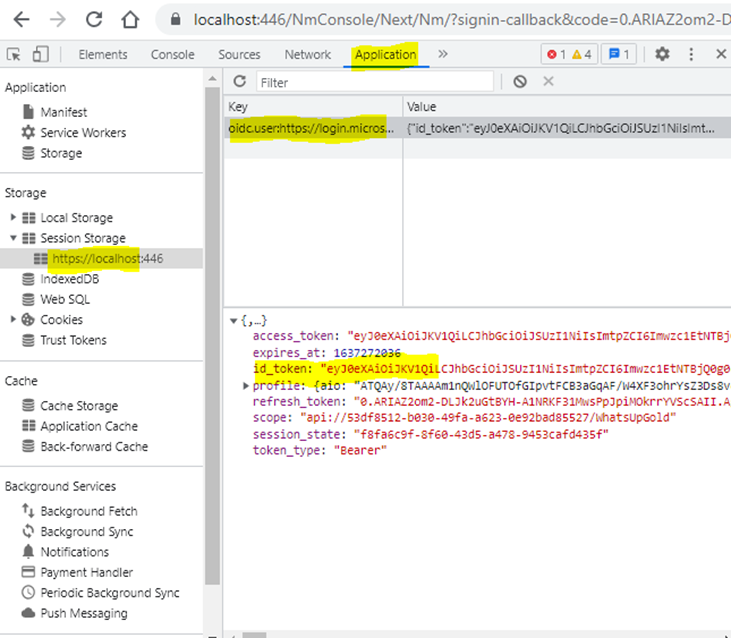
Task: Reload the page with the refresh icon
Action: (94, 19)
